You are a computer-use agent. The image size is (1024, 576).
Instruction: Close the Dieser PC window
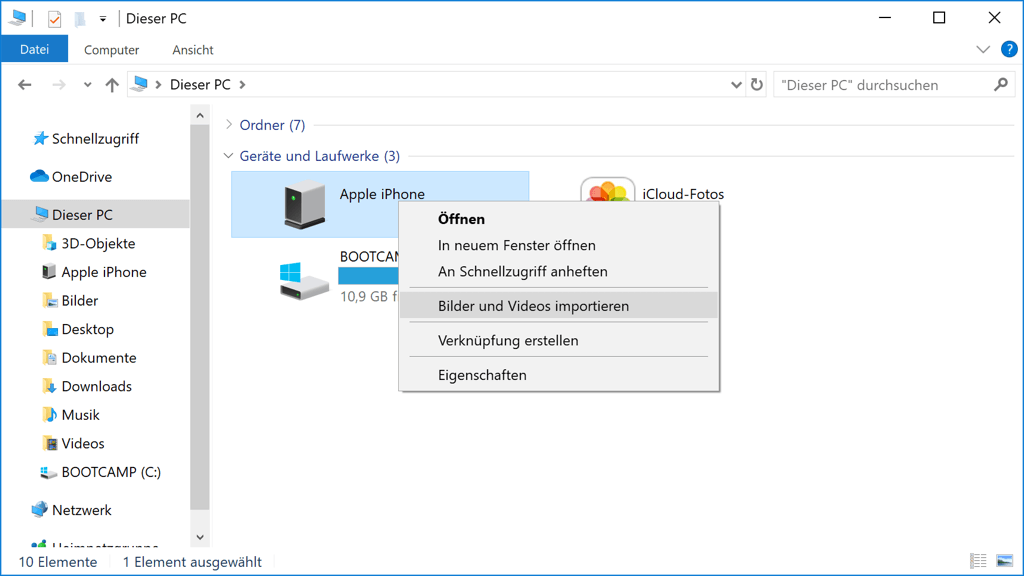(x=994, y=18)
